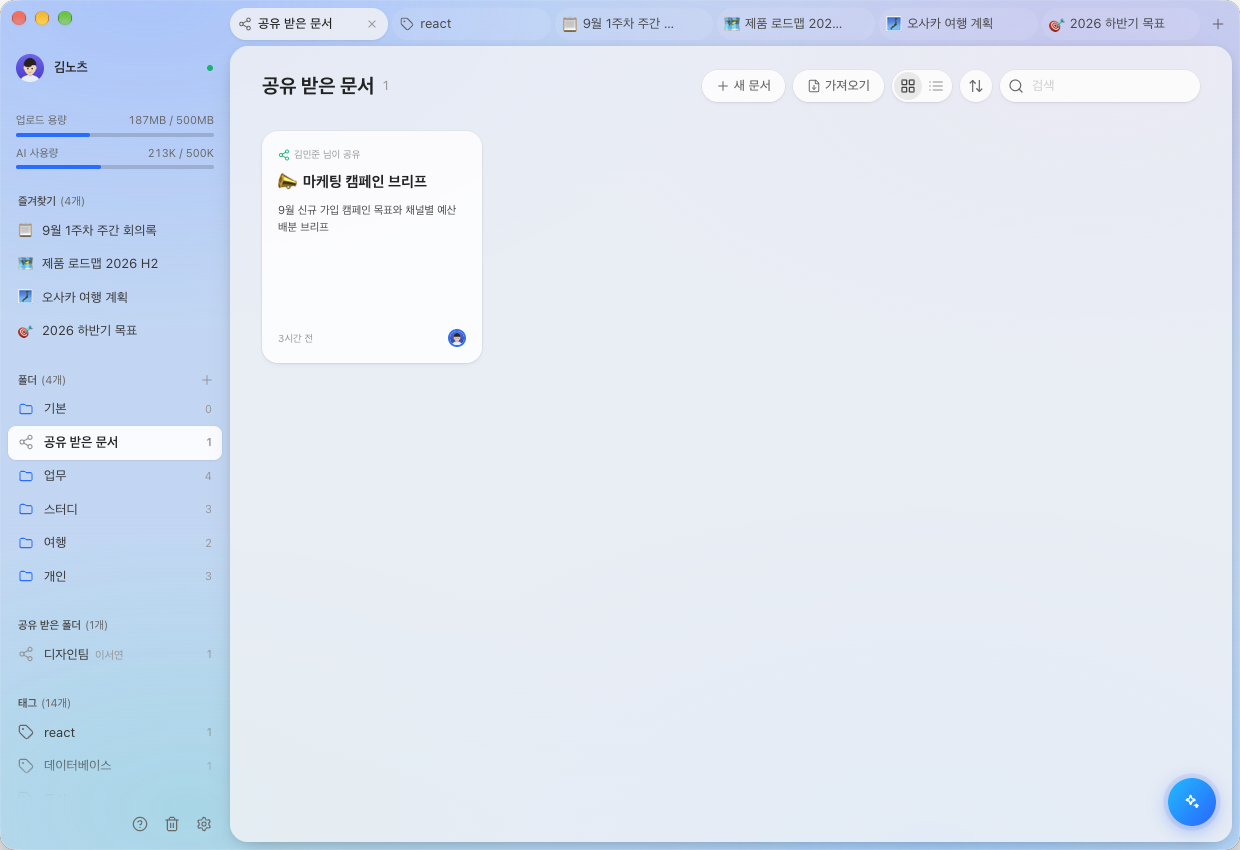
Task: Switch to grid view
Action: (x=908, y=86)
